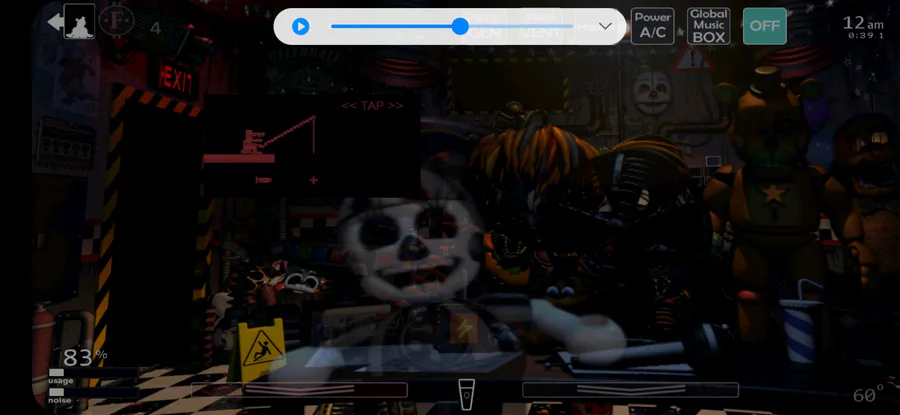Click the back arrow with Freddy icon
The width and height of the screenshot is (900, 415).
pos(71,22)
